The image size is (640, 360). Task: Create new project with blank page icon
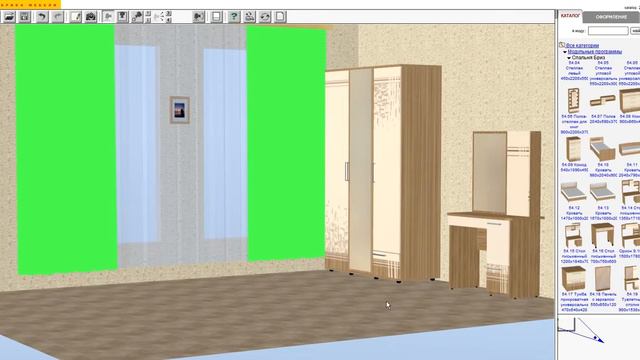[x=280, y=17]
